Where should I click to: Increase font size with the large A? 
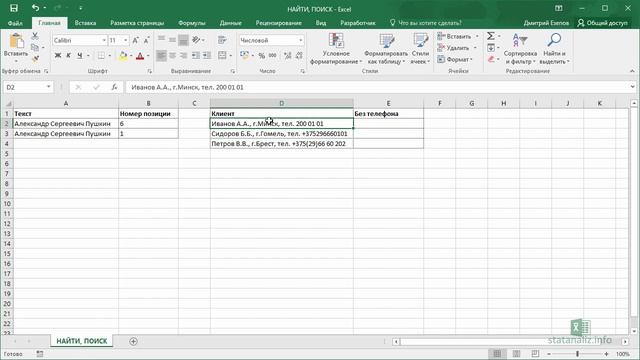click(x=136, y=40)
